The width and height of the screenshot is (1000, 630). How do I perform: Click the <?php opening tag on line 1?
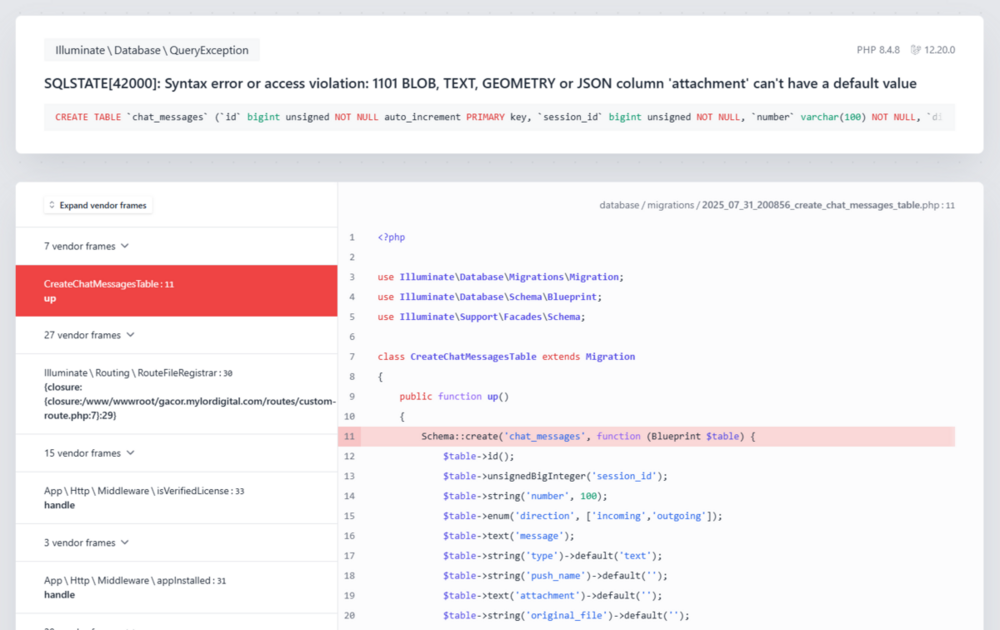[x=391, y=237]
